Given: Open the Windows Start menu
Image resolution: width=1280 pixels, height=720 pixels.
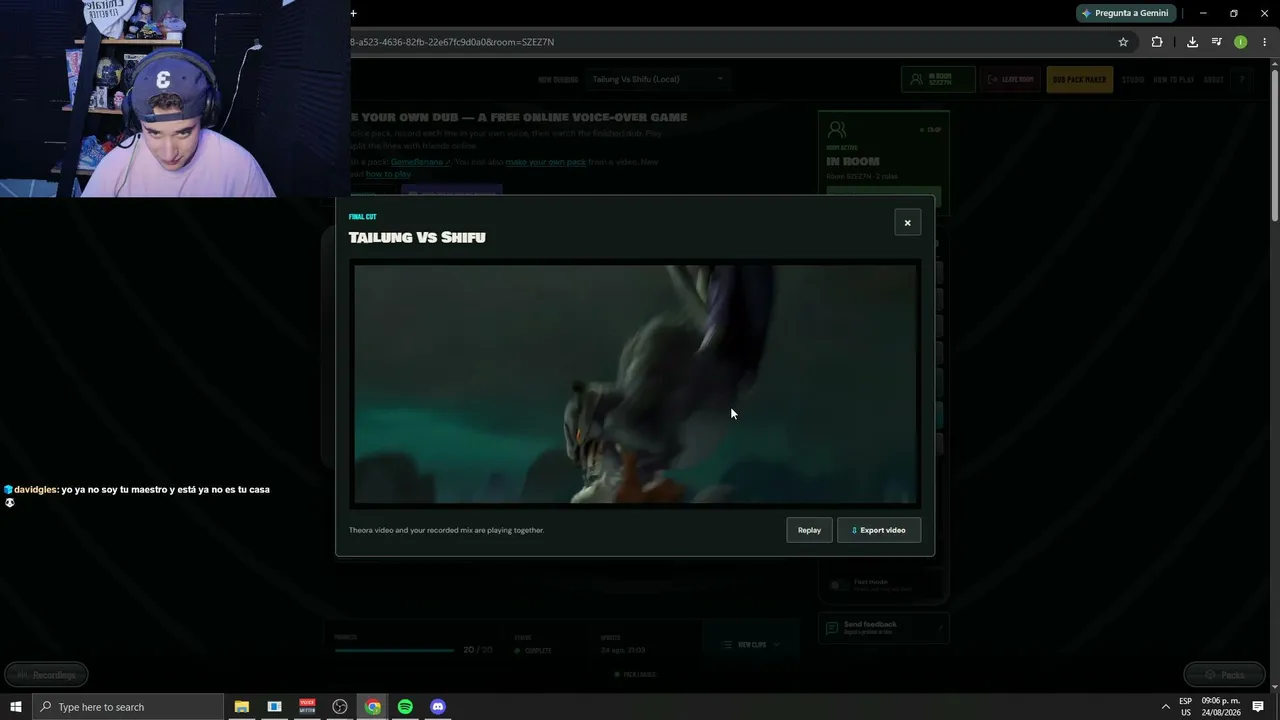Looking at the screenshot, I should (x=15, y=707).
